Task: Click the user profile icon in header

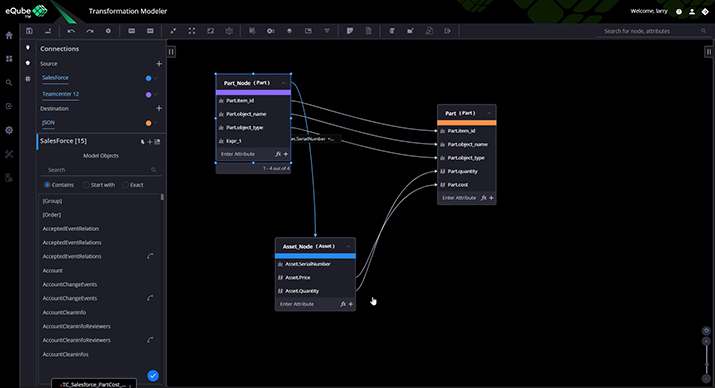Action: point(692,11)
